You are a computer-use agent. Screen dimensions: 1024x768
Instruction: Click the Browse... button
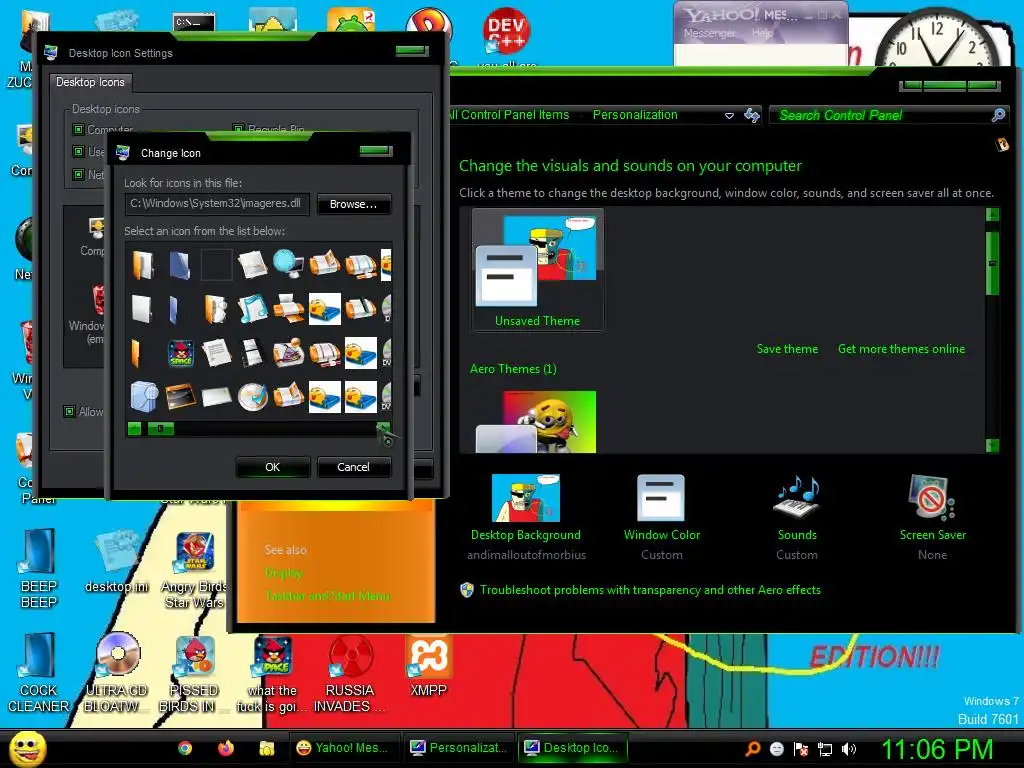[x=353, y=204]
